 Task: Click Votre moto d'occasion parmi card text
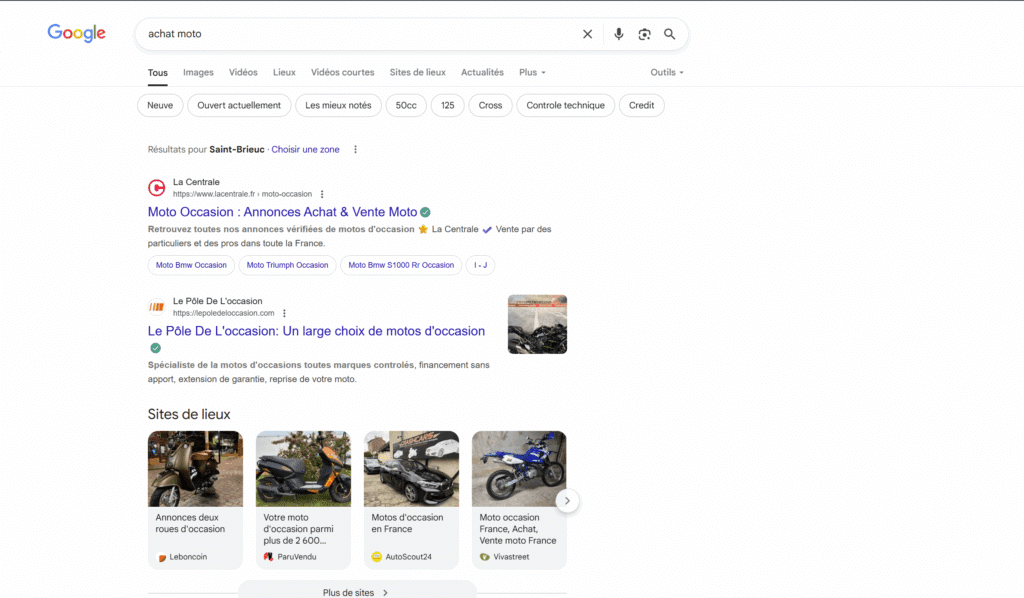[x=298, y=529]
